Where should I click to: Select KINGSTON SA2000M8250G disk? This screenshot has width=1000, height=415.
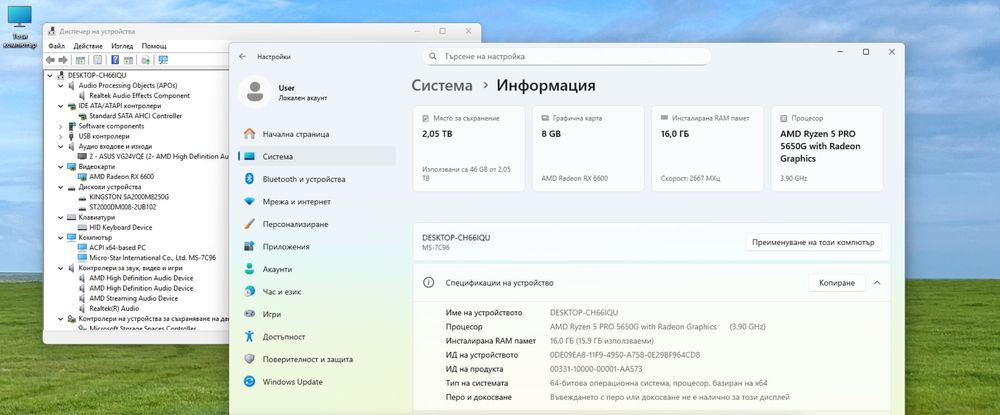(129, 197)
